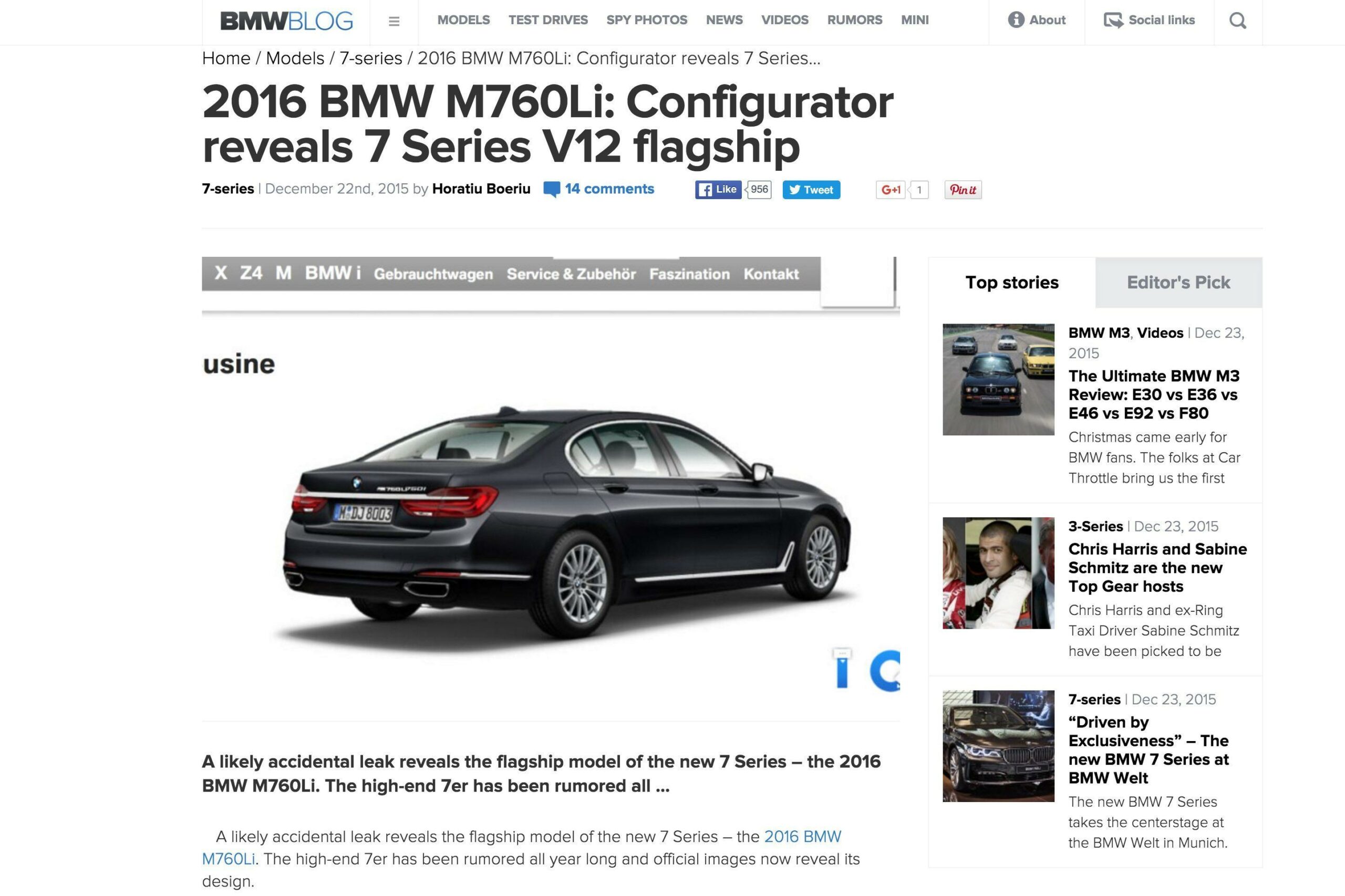Click the Twitter Tweet button
The width and height of the screenshot is (1345, 896).
tap(811, 190)
